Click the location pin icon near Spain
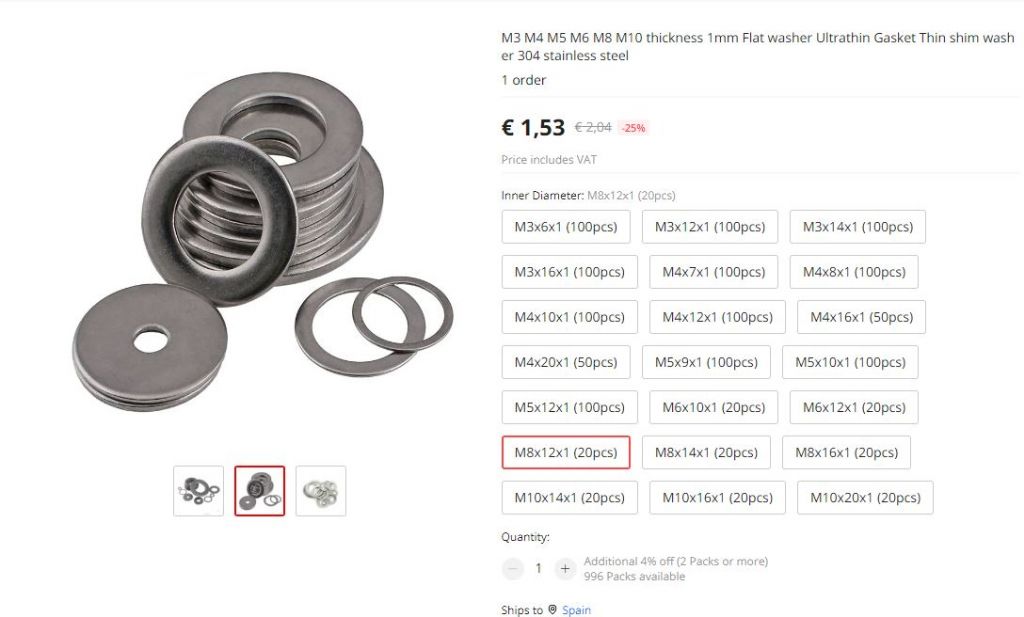Image resolution: width=1024 pixels, height=617 pixels. [552, 609]
